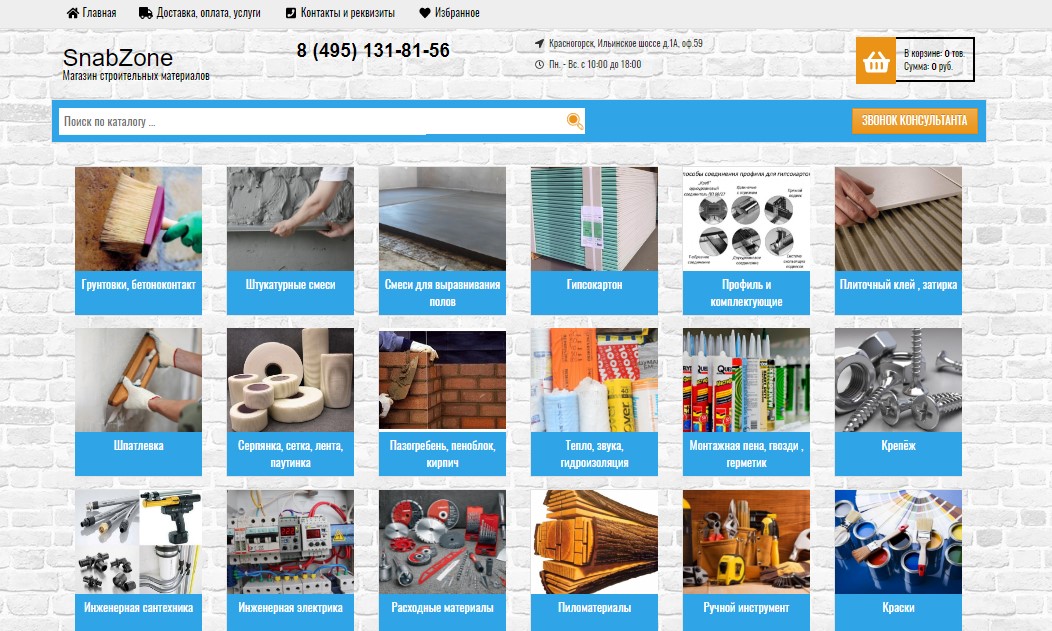The height and width of the screenshot is (631, 1052).
Task: Click the Краски label
Action: tap(898, 608)
